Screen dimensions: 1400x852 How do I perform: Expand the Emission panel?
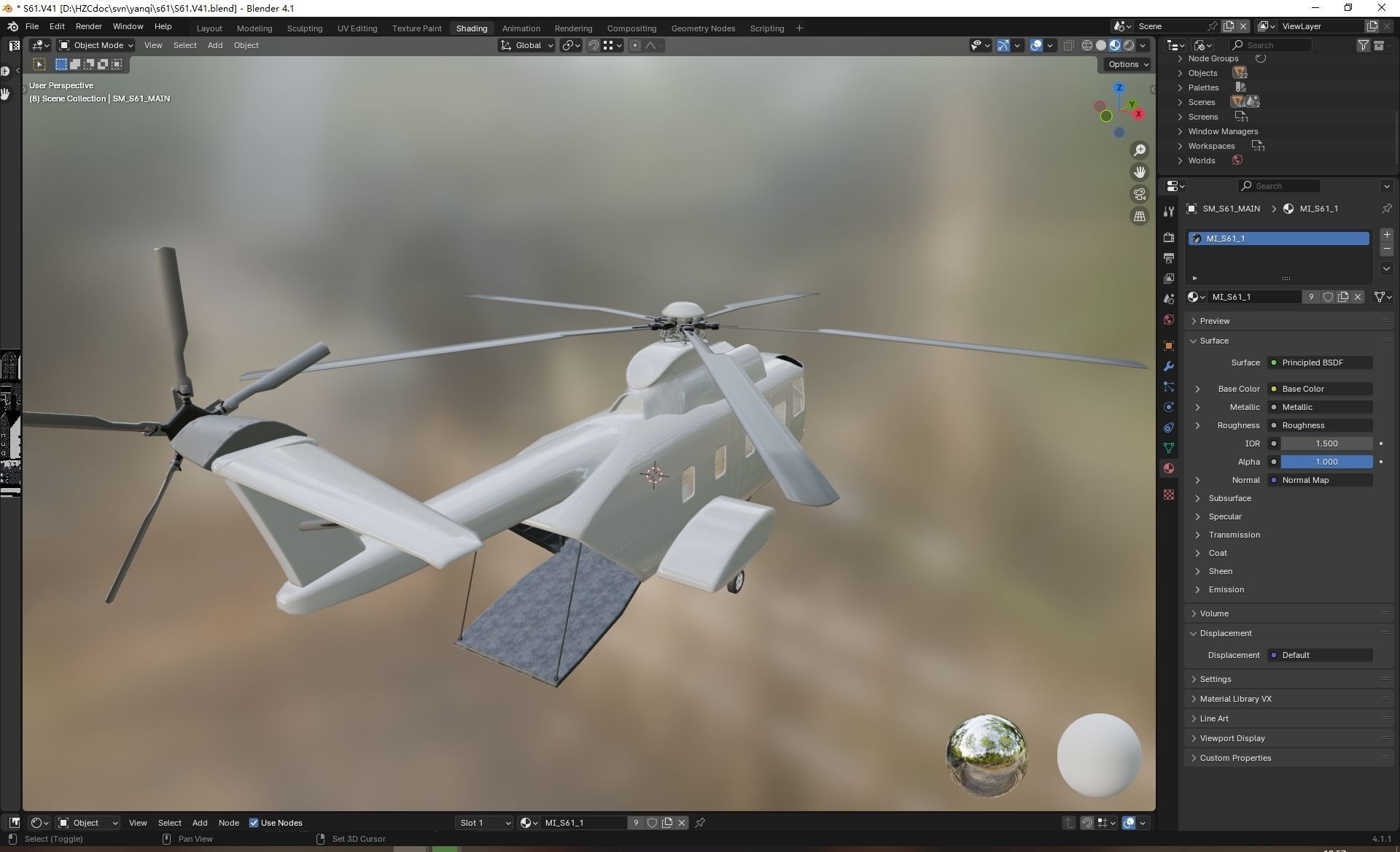coord(1226,589)
